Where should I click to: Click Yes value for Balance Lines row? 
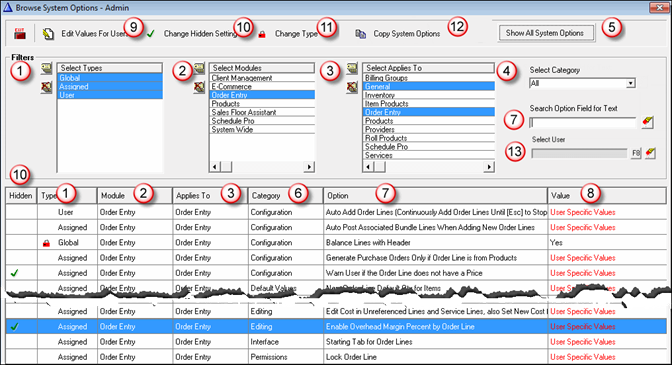tap(556, 242)
